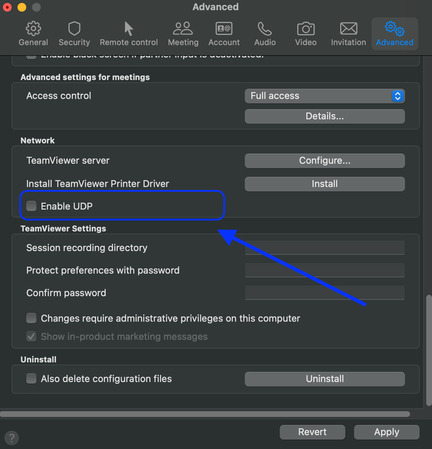The height and width of the screenshot is (449, 432).
Task: Click the vertical scrollbar thumb
Action: 429,350
